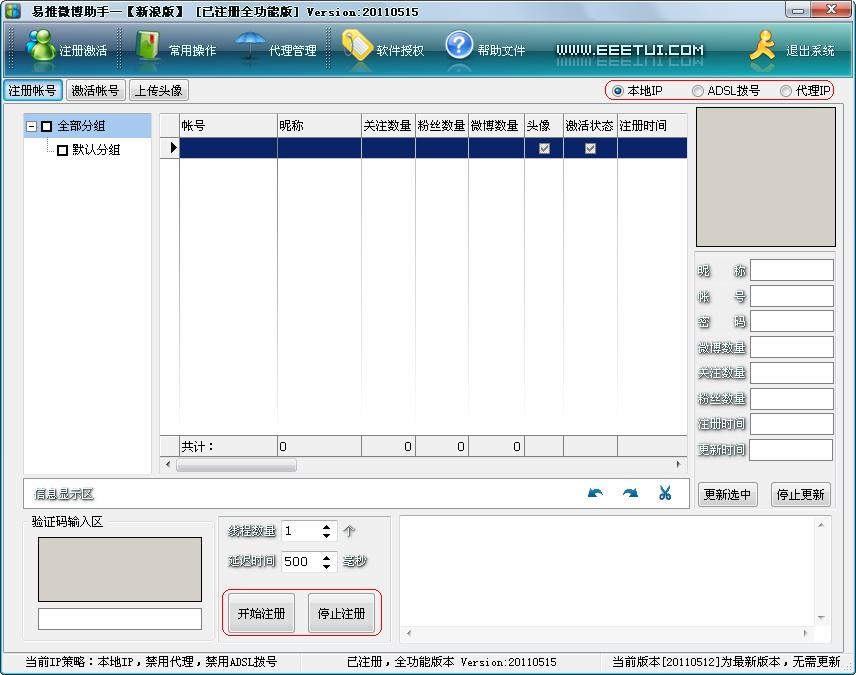Select the 本地IP radio option
The image size is (856, 675).
point(617,91)
